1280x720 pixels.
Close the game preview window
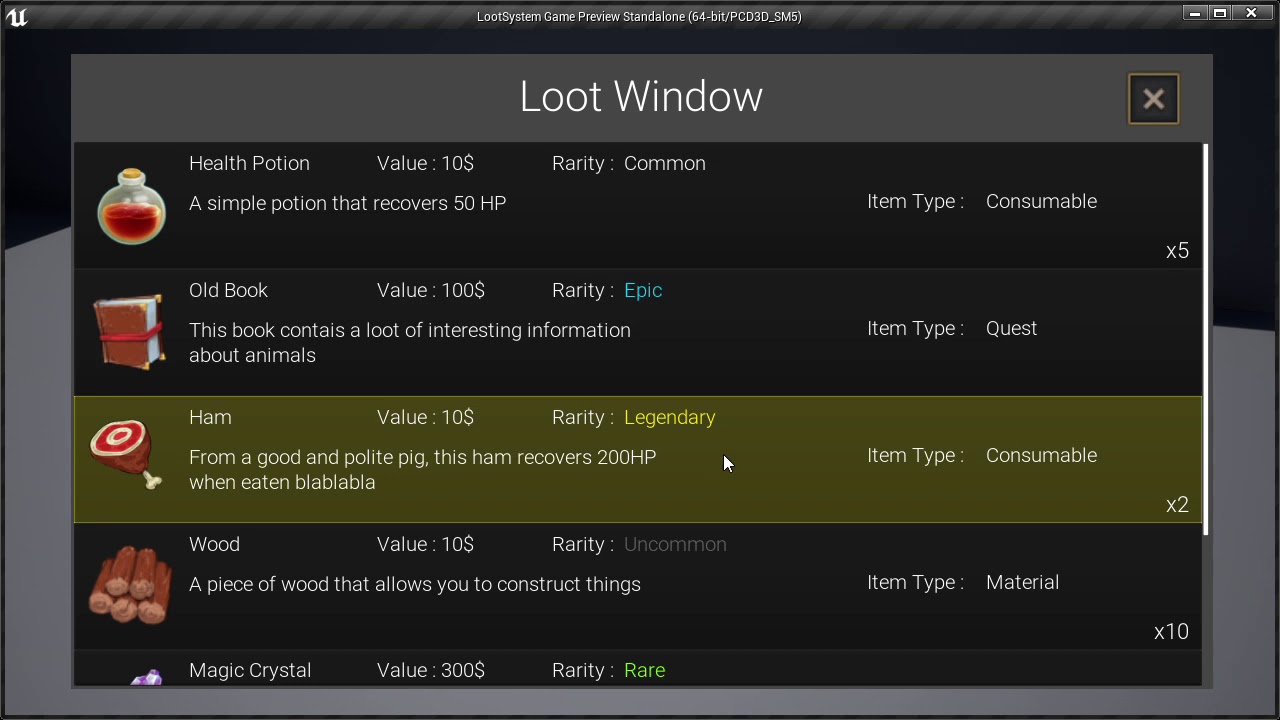click(1251, 13)
